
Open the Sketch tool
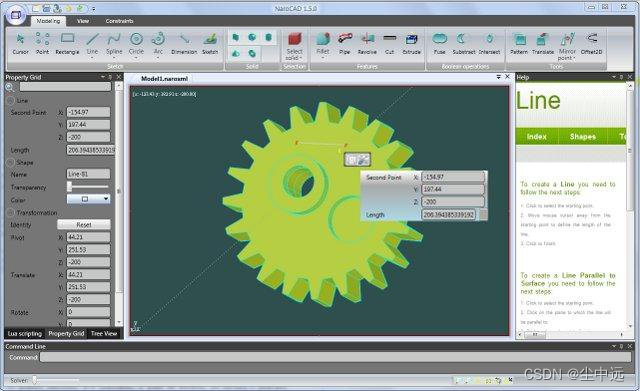[x=210, y=44]
